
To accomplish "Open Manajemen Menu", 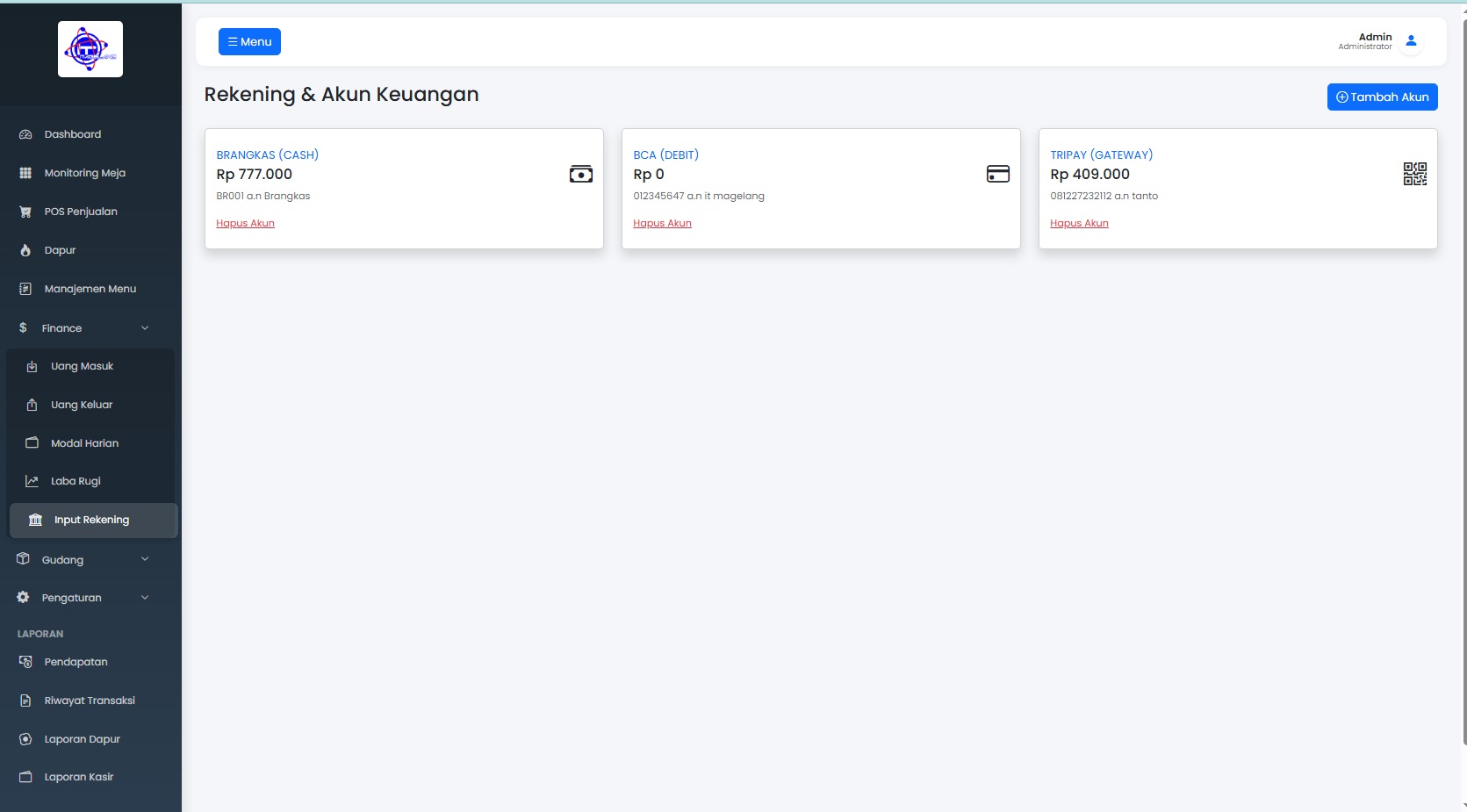I will (x=90, y=289).
